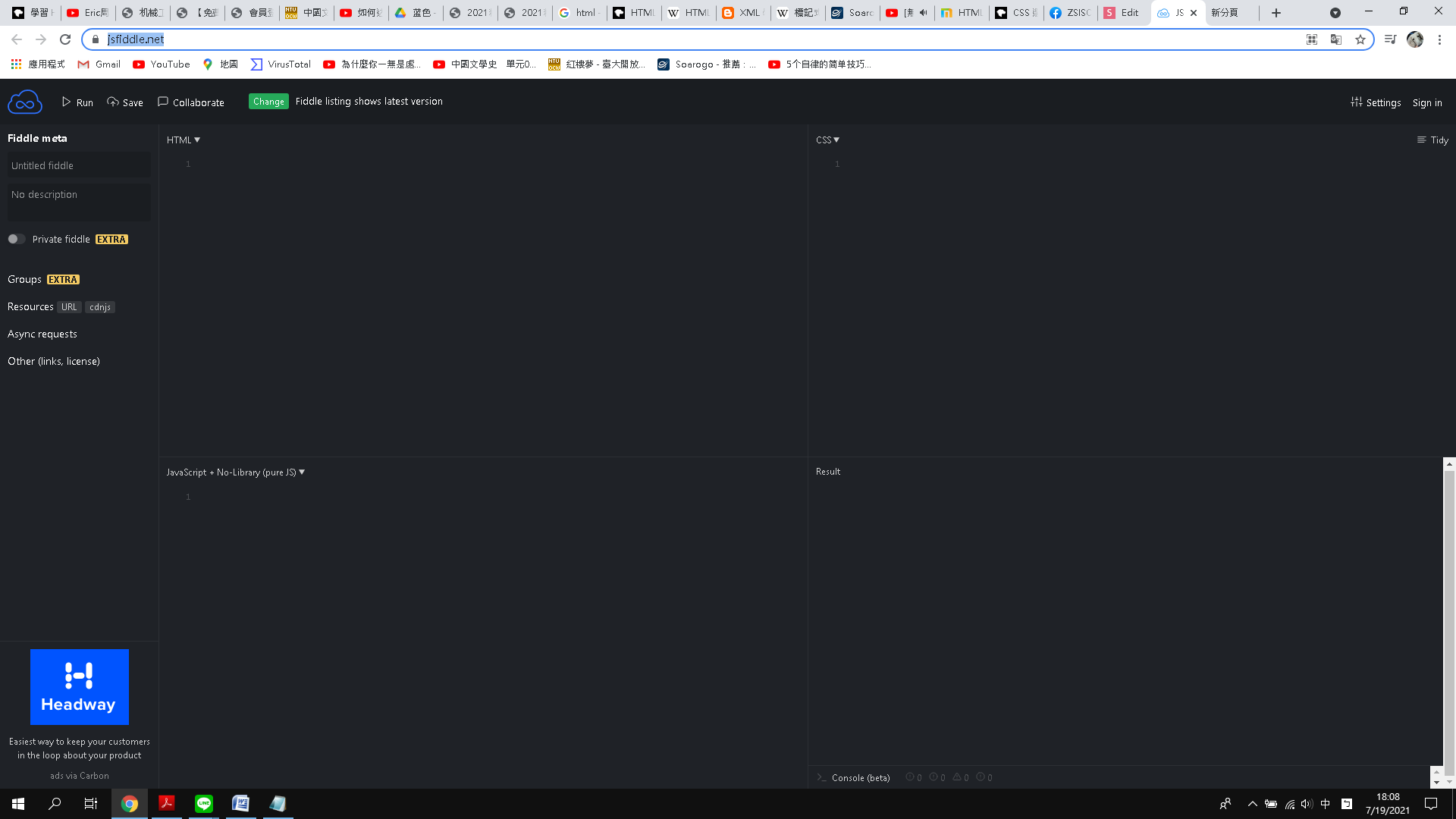1456x819 pixels.
Task: Open JavaScript framework dropdown
Action: coord(236,472)
